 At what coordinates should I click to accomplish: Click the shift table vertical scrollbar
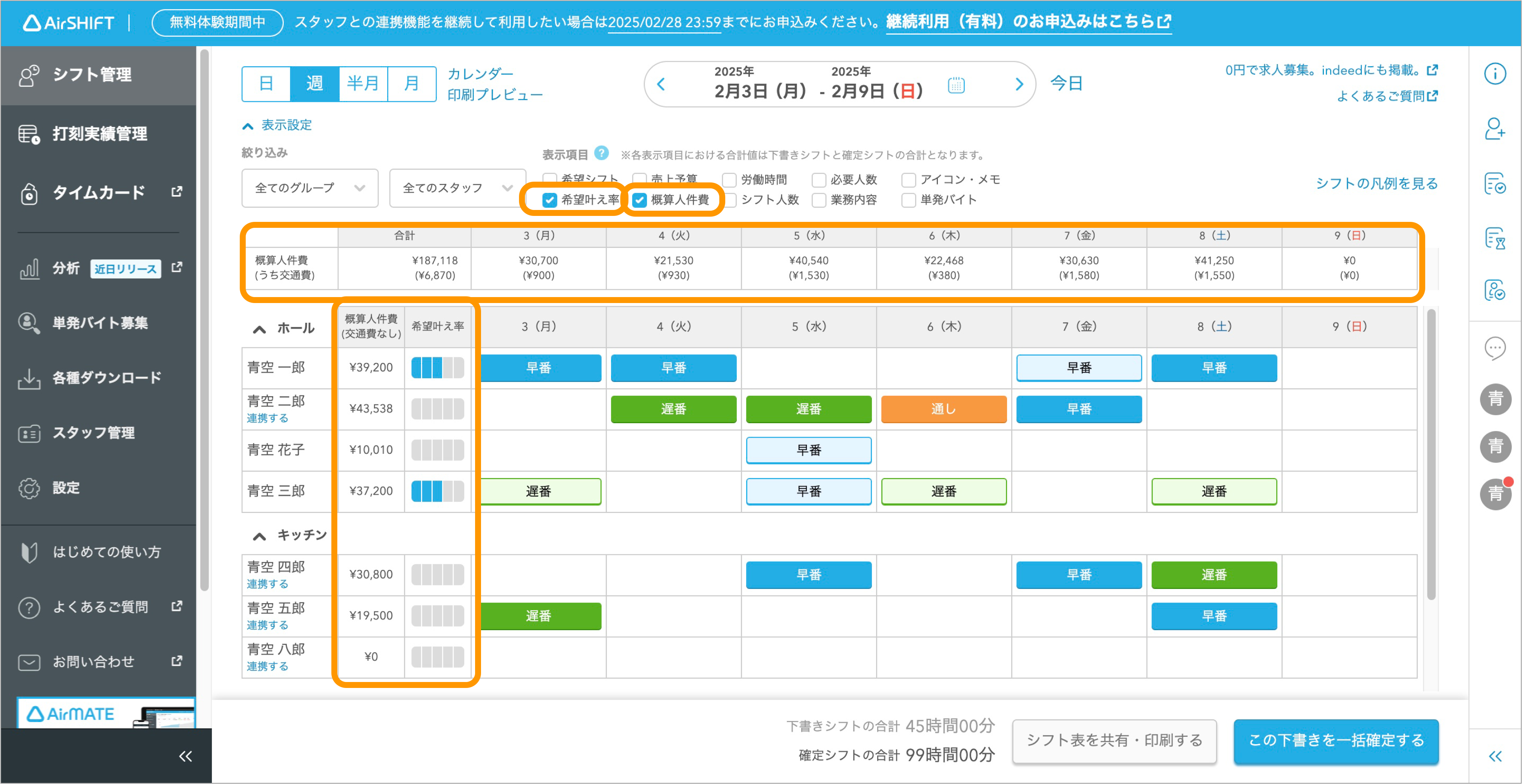(x=1431, y=455)
